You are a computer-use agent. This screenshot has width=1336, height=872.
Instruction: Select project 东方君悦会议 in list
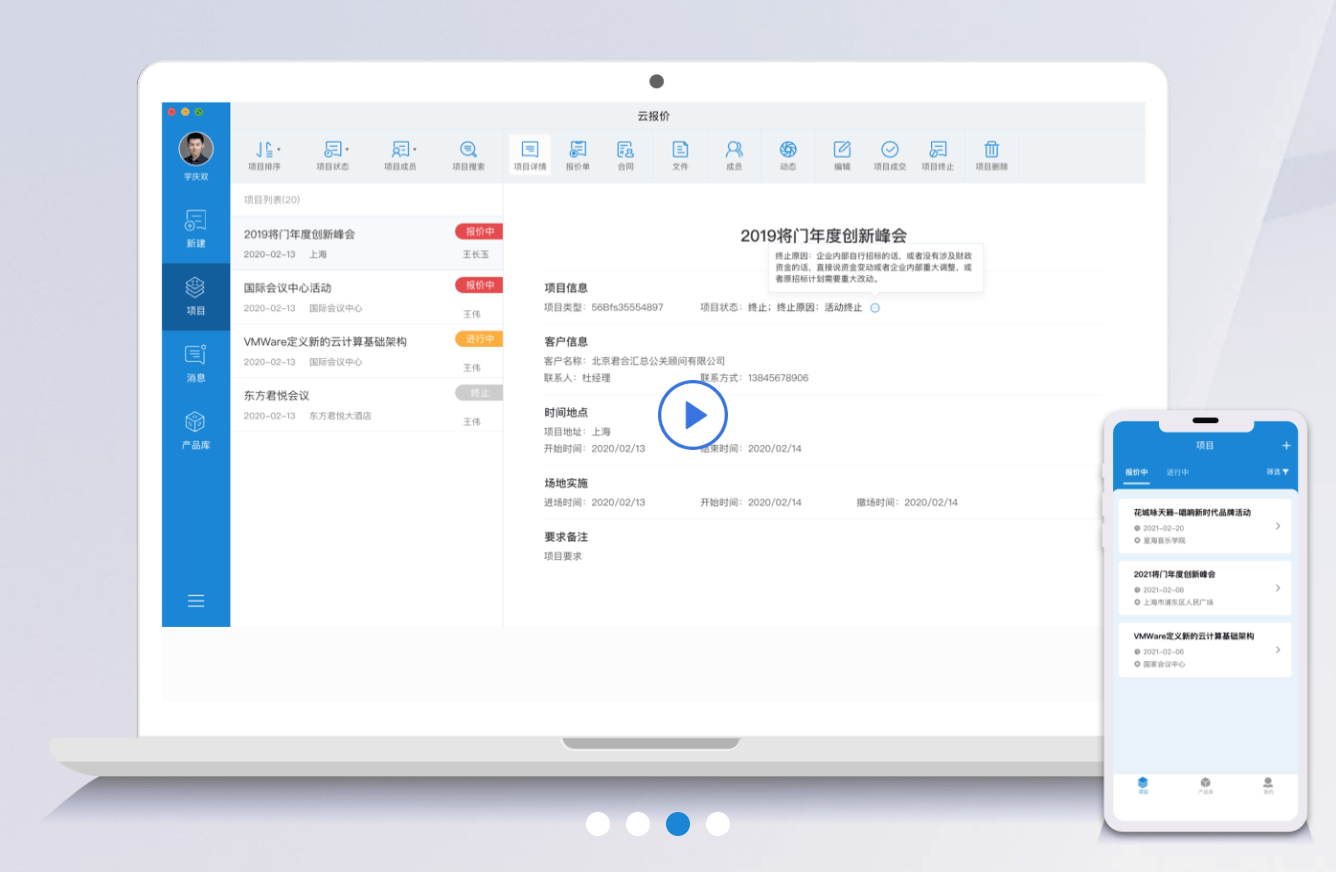click(x=366, y=405)
